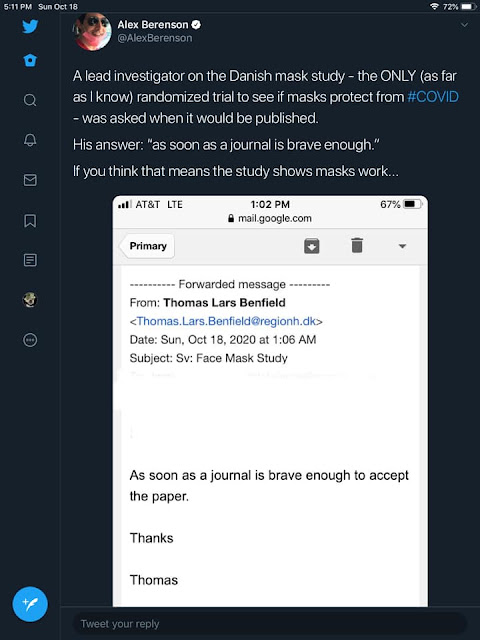Screen dimensions: 480x640
Task: Open the More options circle icon
Action: pyautogui.click(x=30, y=340)
